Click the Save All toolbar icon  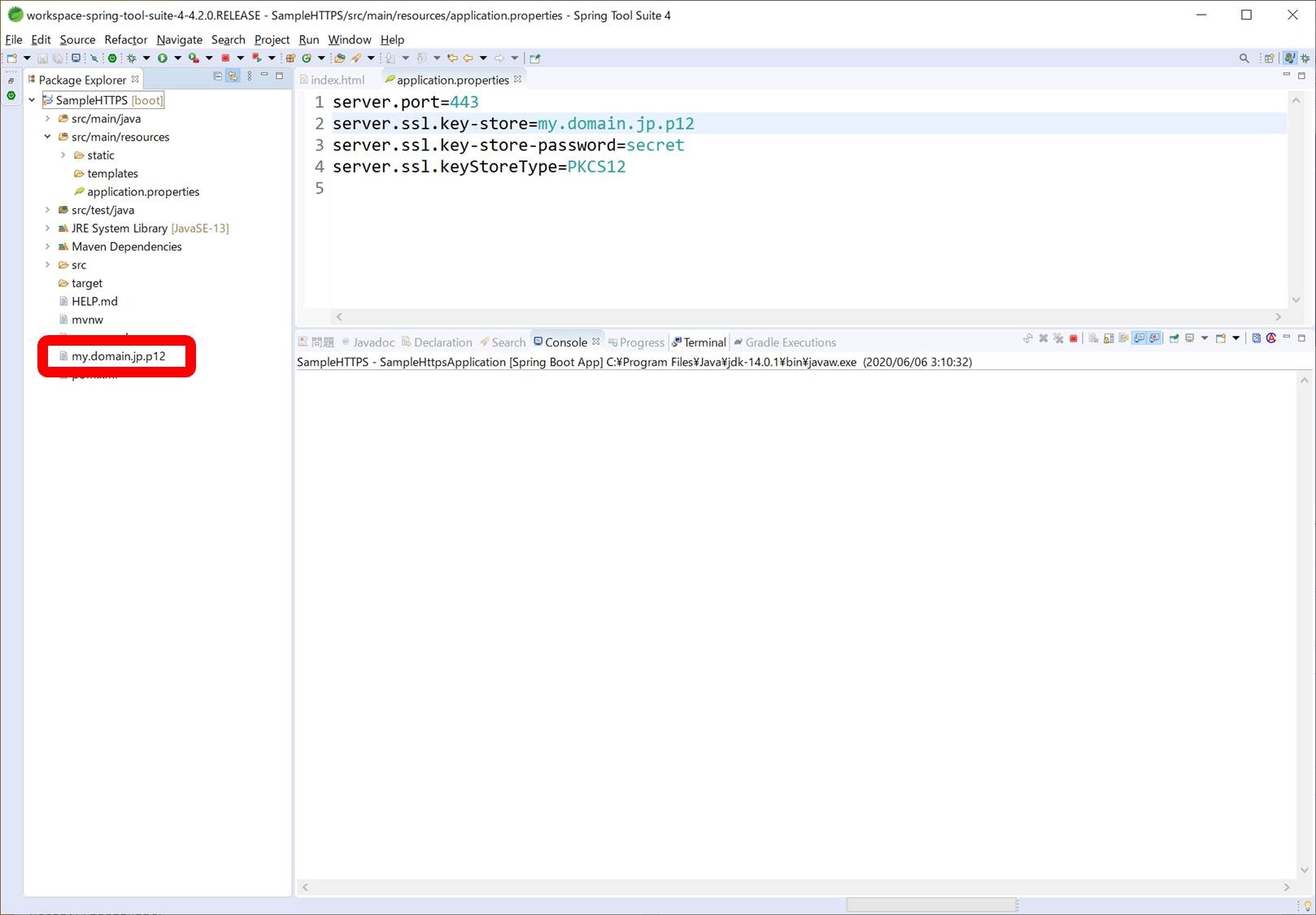(58, 59)
